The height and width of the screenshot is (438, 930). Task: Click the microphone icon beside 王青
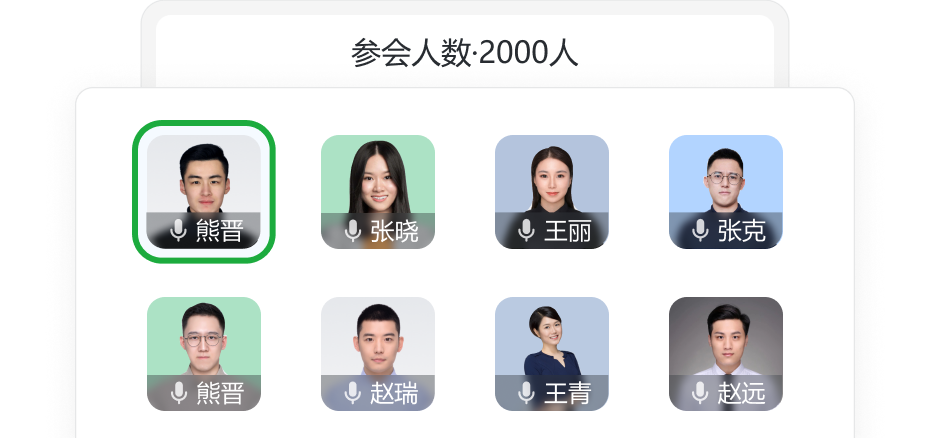point(527,393)
